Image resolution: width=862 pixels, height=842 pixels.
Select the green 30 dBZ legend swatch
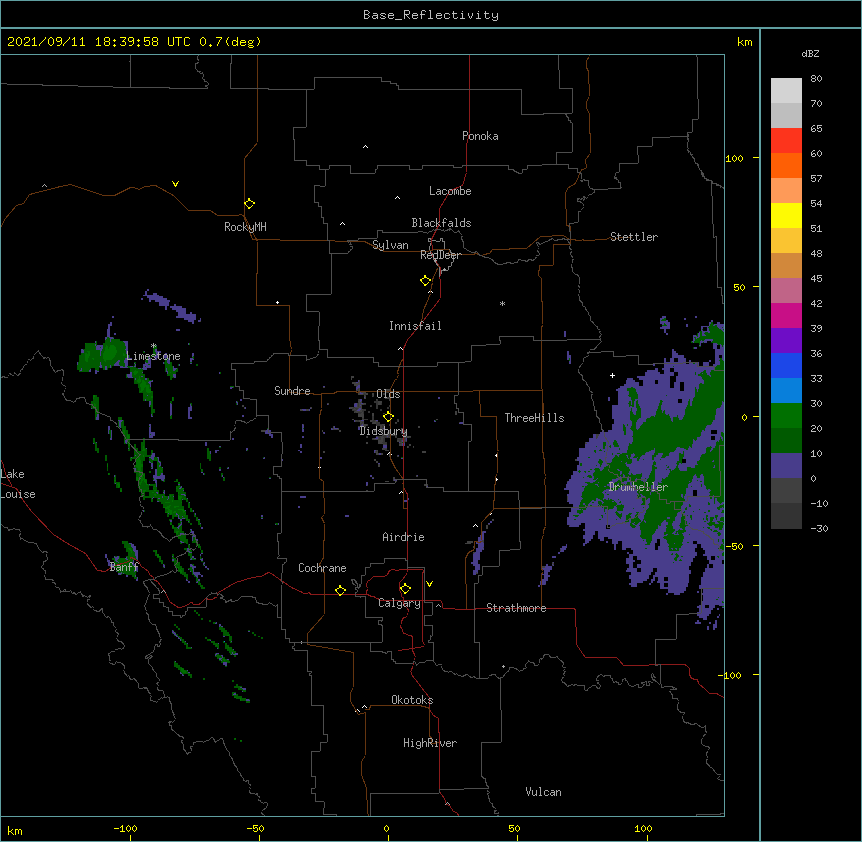[786, 416]
